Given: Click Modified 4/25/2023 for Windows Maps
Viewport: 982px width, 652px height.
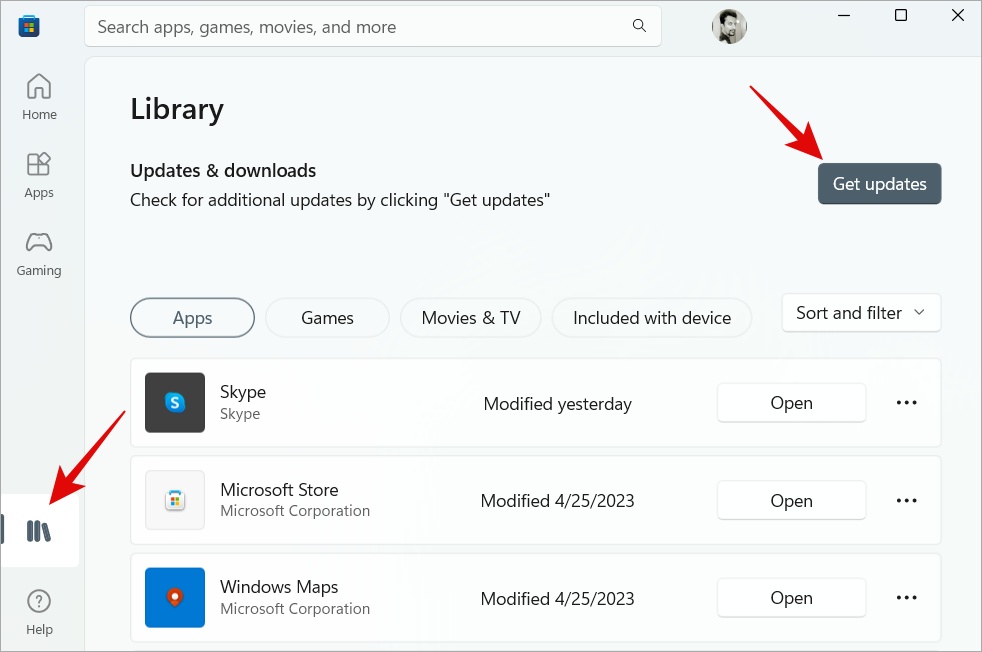Looking at the screenshot, I should [557, 599].
